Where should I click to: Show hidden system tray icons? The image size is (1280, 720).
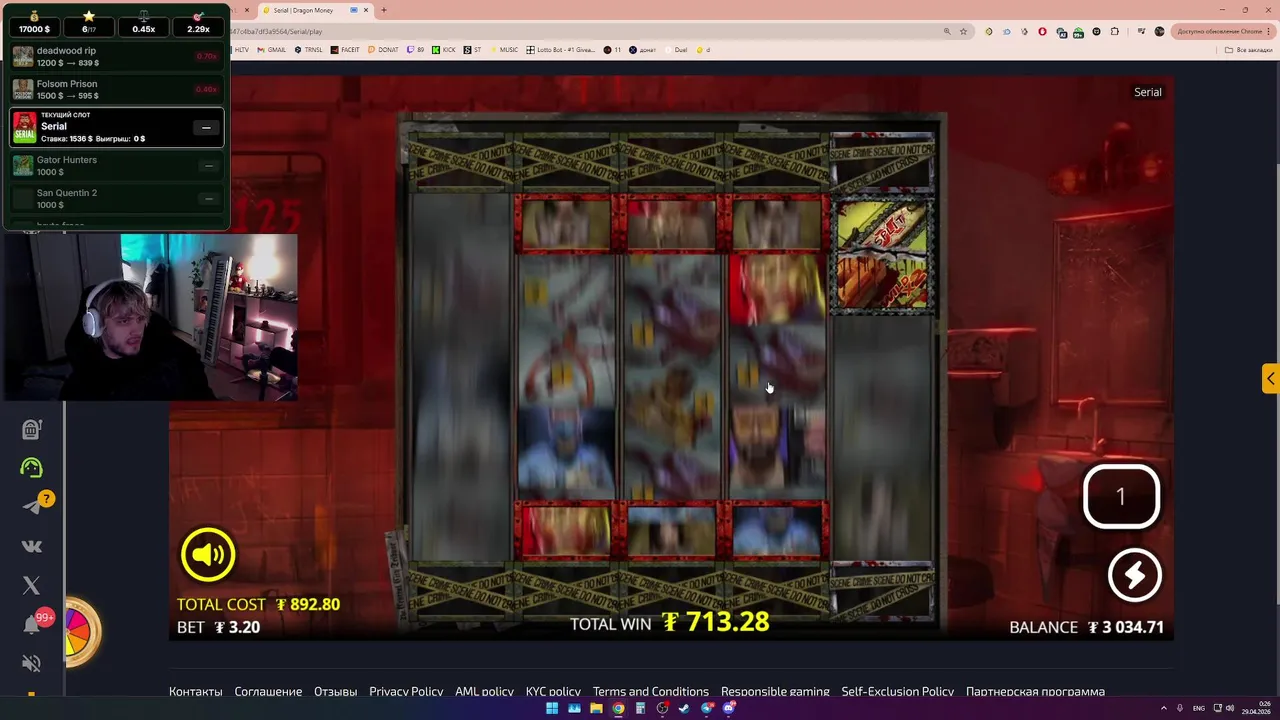[1164, 709]
